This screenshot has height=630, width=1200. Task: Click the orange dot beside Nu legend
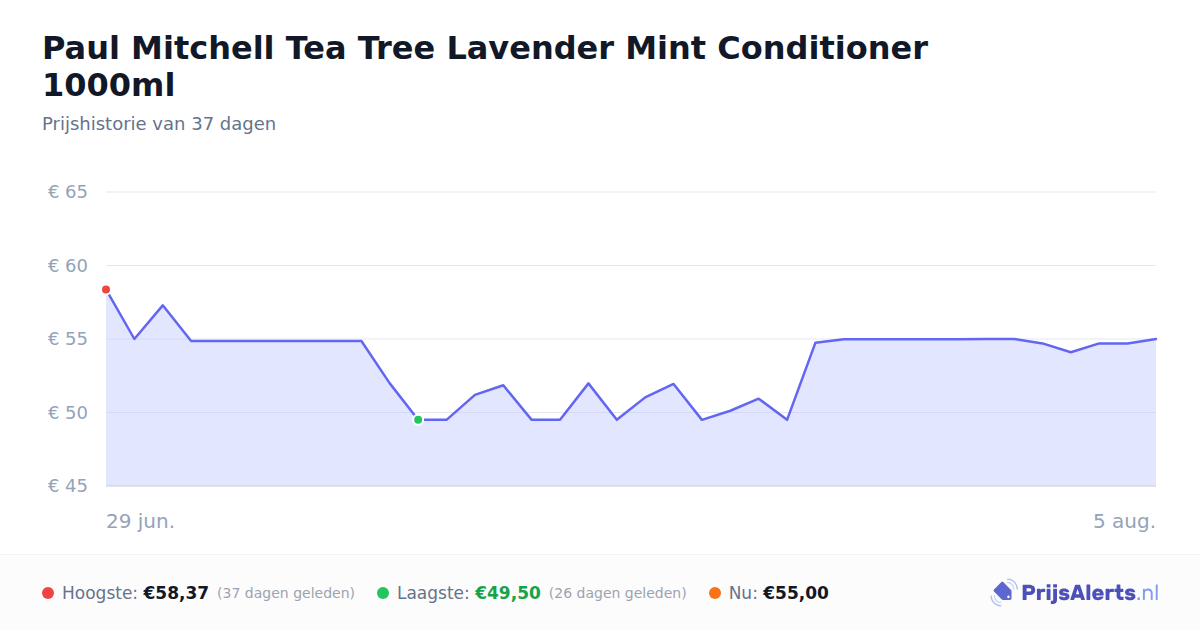(715, 593)
